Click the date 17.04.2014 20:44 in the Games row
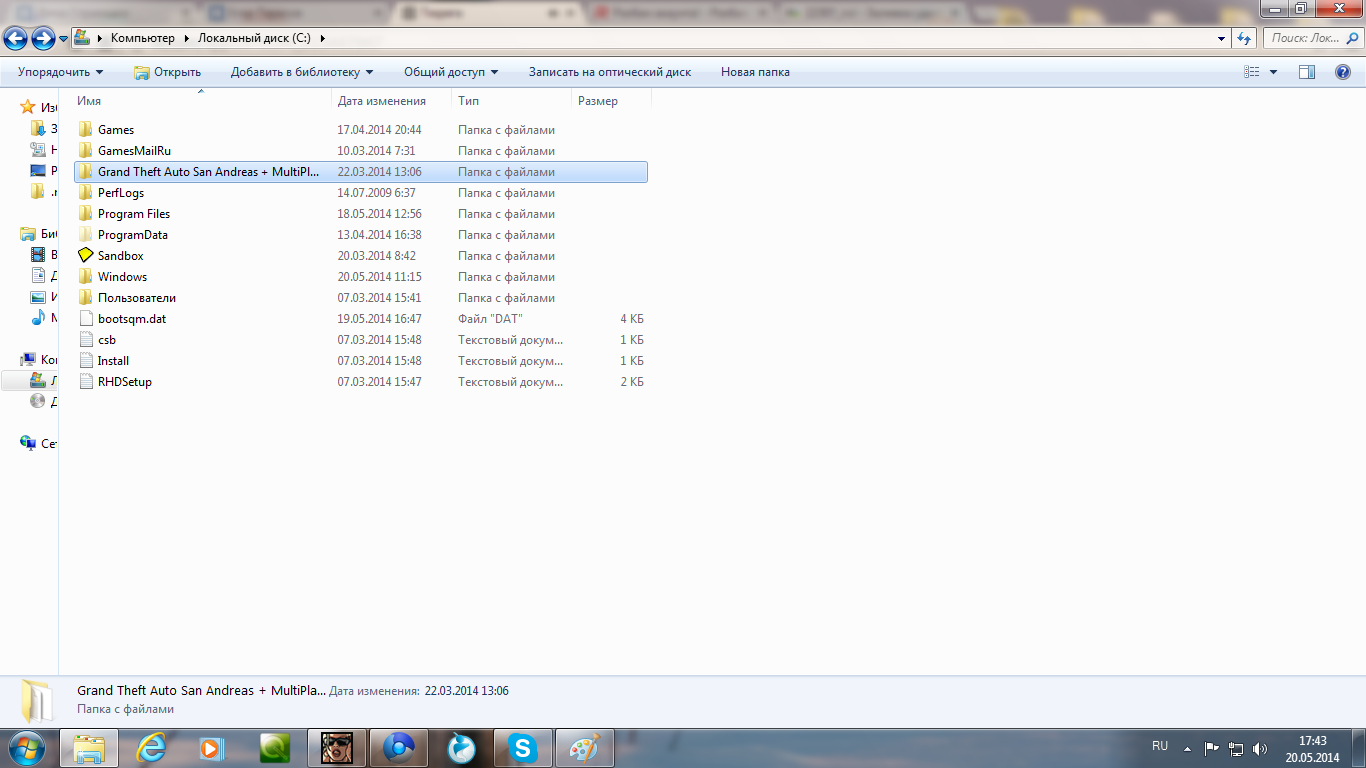Image resolution: width=1366 pixels, height=768 pixels. [x=379, y=130]
